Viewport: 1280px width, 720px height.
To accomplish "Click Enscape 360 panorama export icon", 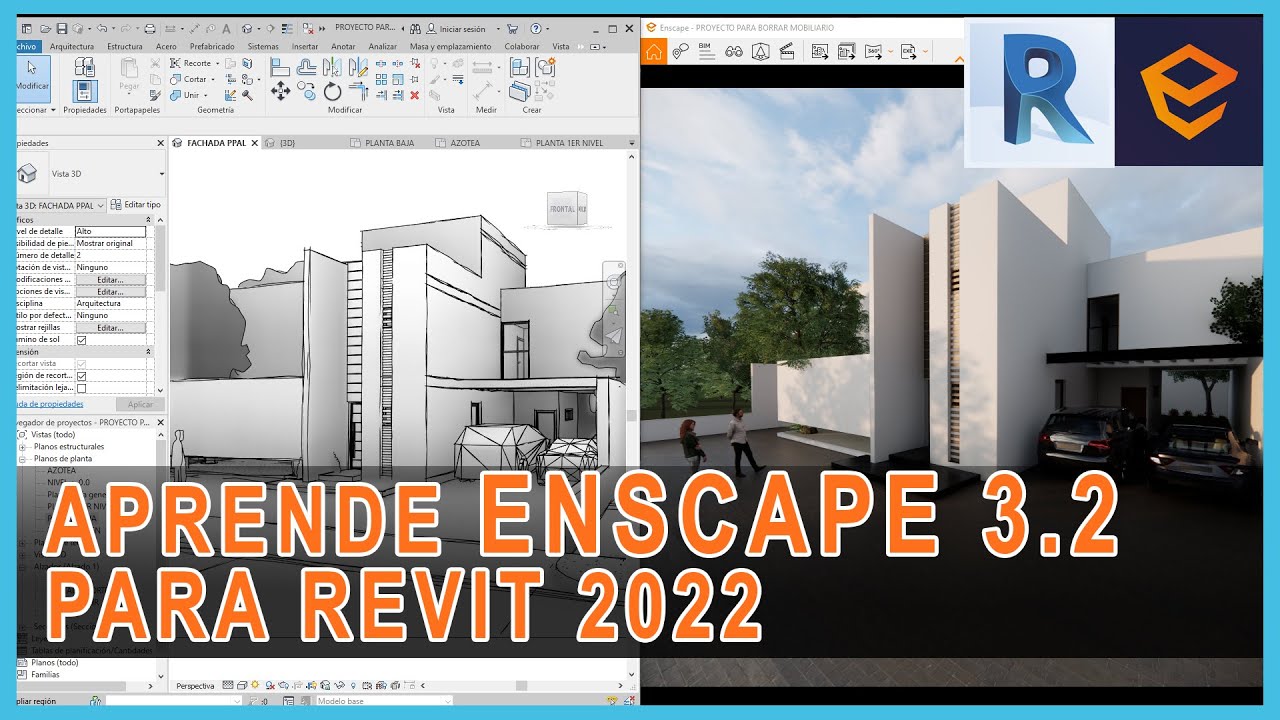I will 873,52.
